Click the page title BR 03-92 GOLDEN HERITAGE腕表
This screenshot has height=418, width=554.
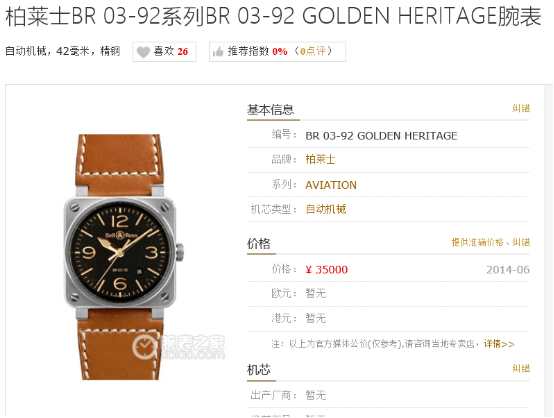[x=373, y=16]
